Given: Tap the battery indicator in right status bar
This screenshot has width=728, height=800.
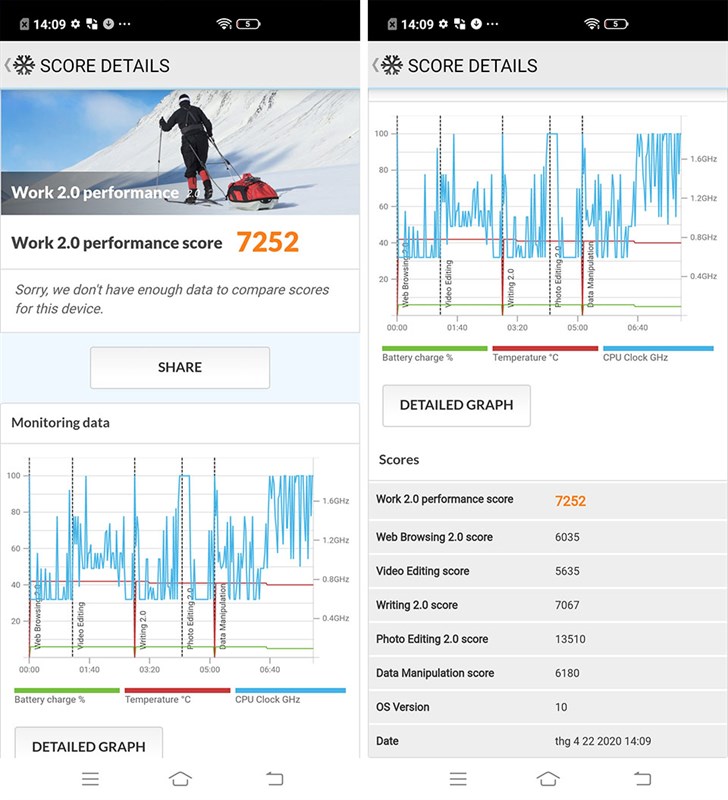Looking at the screenshot, I should coord(616,23).
